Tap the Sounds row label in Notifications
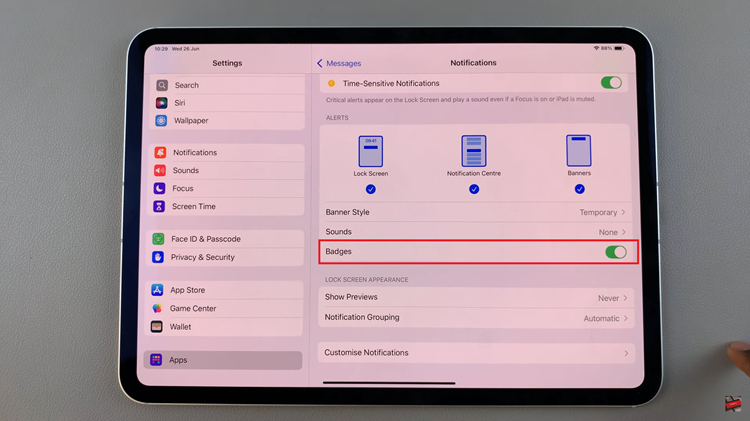The width and height of the screenshot is (750, 421). tap(338, 232)
